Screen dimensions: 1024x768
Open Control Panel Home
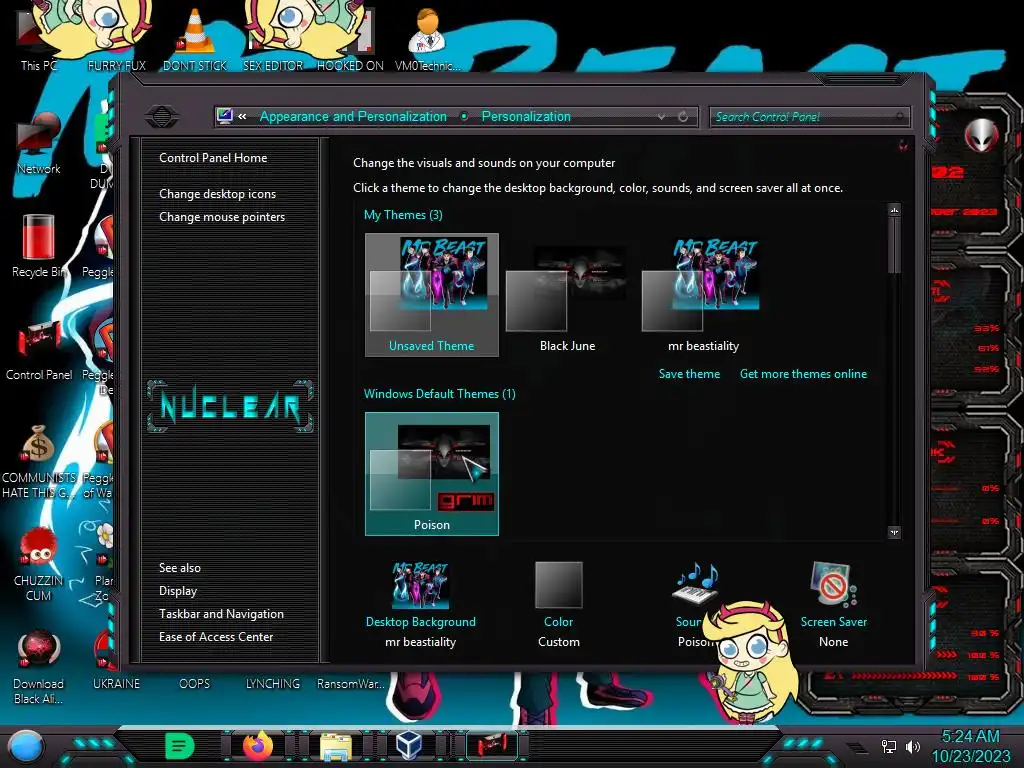point(213,158)
